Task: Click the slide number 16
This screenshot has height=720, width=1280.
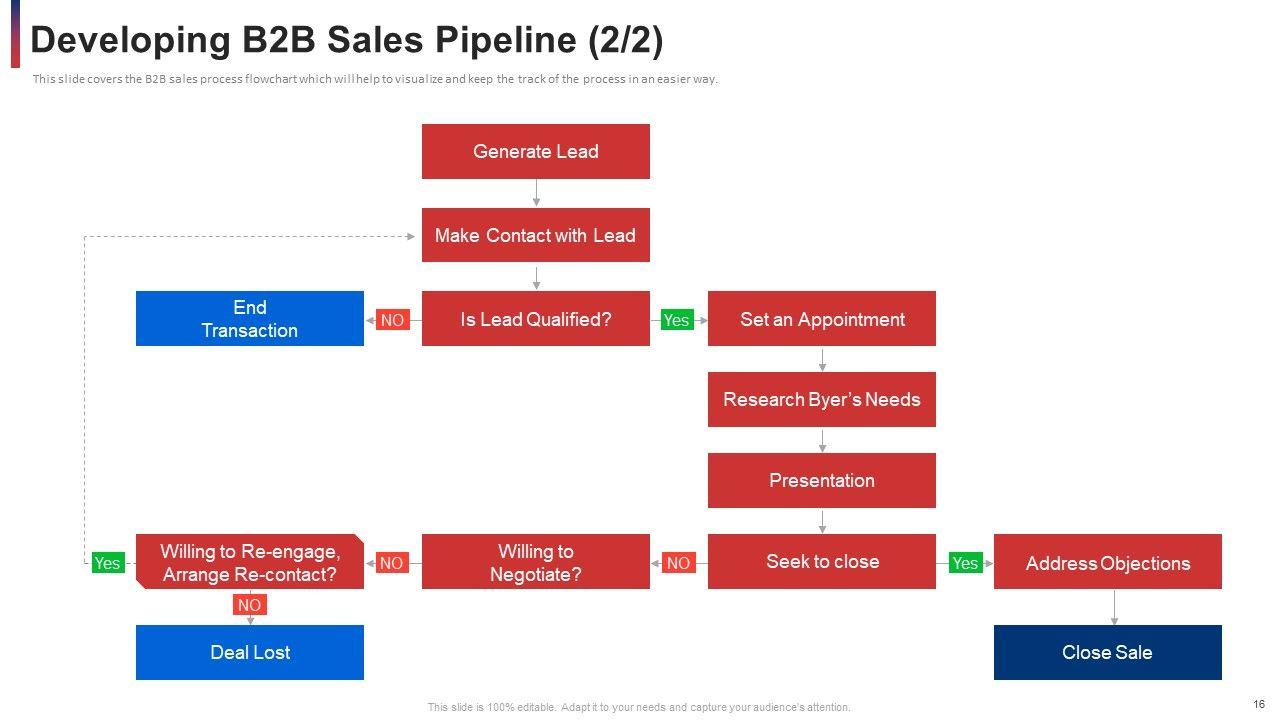Action: [x=1258, y=705]
